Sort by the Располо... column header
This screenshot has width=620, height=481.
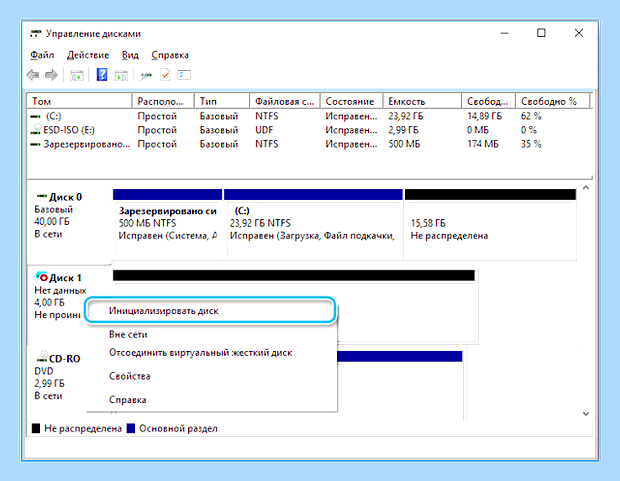pyautogui.click(x=163, y=101)
